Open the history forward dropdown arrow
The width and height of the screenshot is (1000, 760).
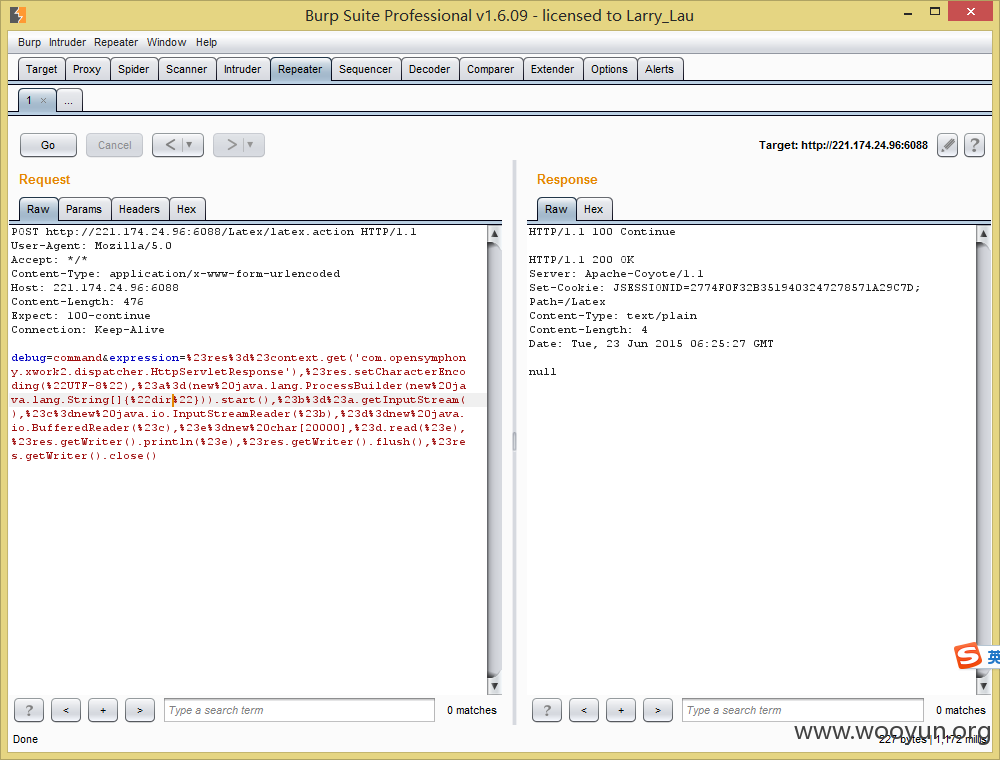(251, 145)
